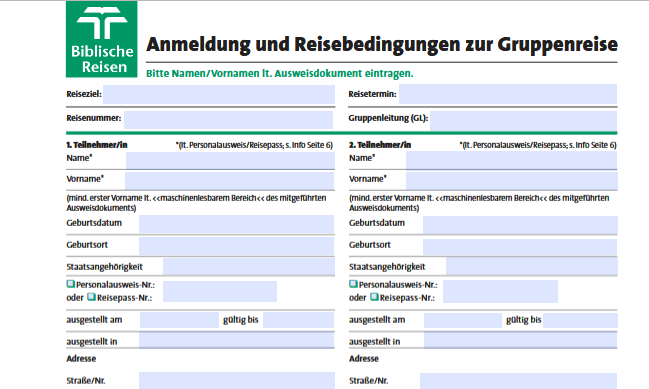649x389 pixels.
Task: Click the 'Adresse' label under 1. Teilnehmer/in
Action: pos(81,358)
